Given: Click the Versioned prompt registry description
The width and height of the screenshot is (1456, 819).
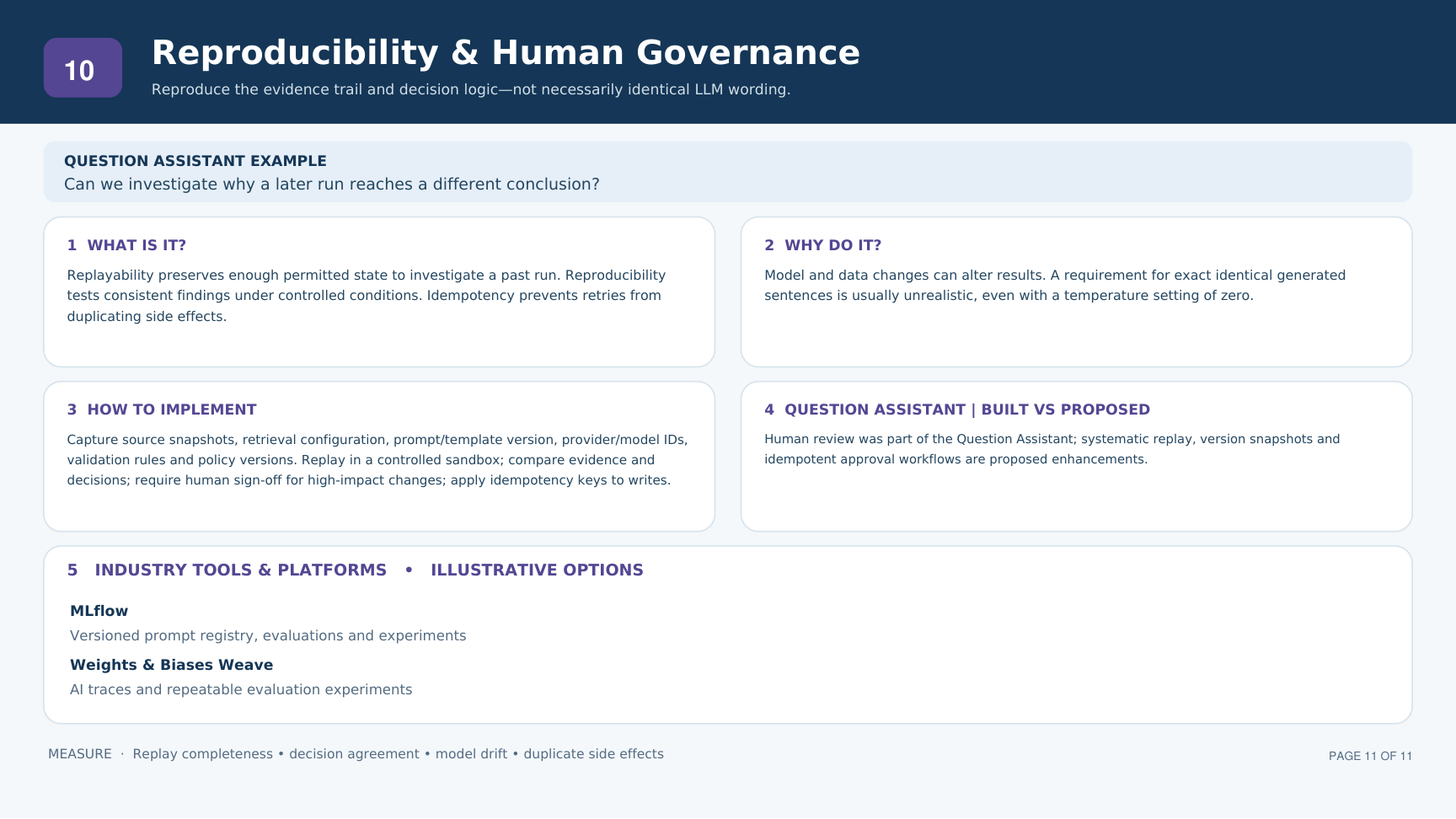Looking at the screenshot, I should [x=268, y=635].
